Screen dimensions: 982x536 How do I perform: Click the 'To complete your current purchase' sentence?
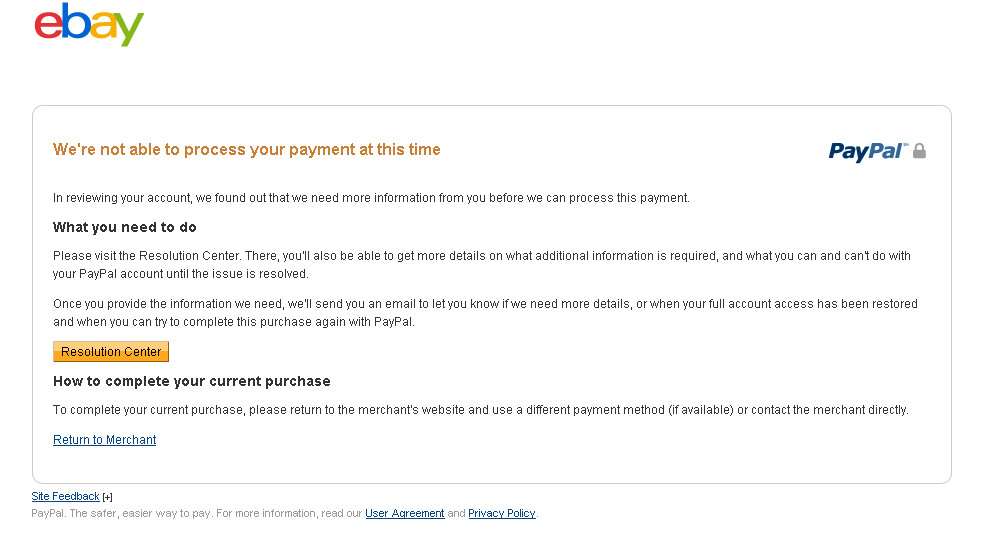tap(480, 410)
